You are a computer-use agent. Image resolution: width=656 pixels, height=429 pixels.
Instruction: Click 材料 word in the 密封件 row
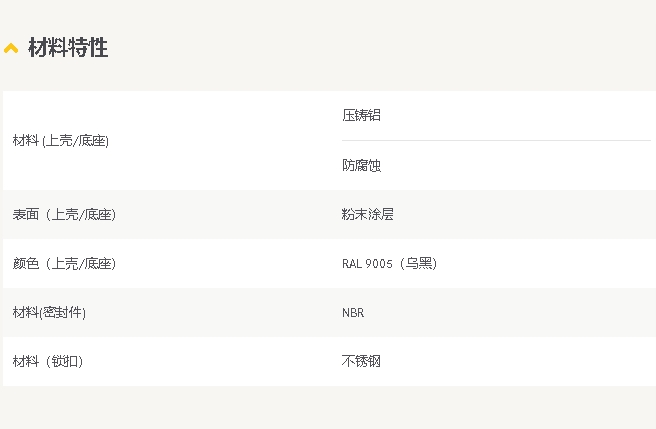(x=25, y=313)
